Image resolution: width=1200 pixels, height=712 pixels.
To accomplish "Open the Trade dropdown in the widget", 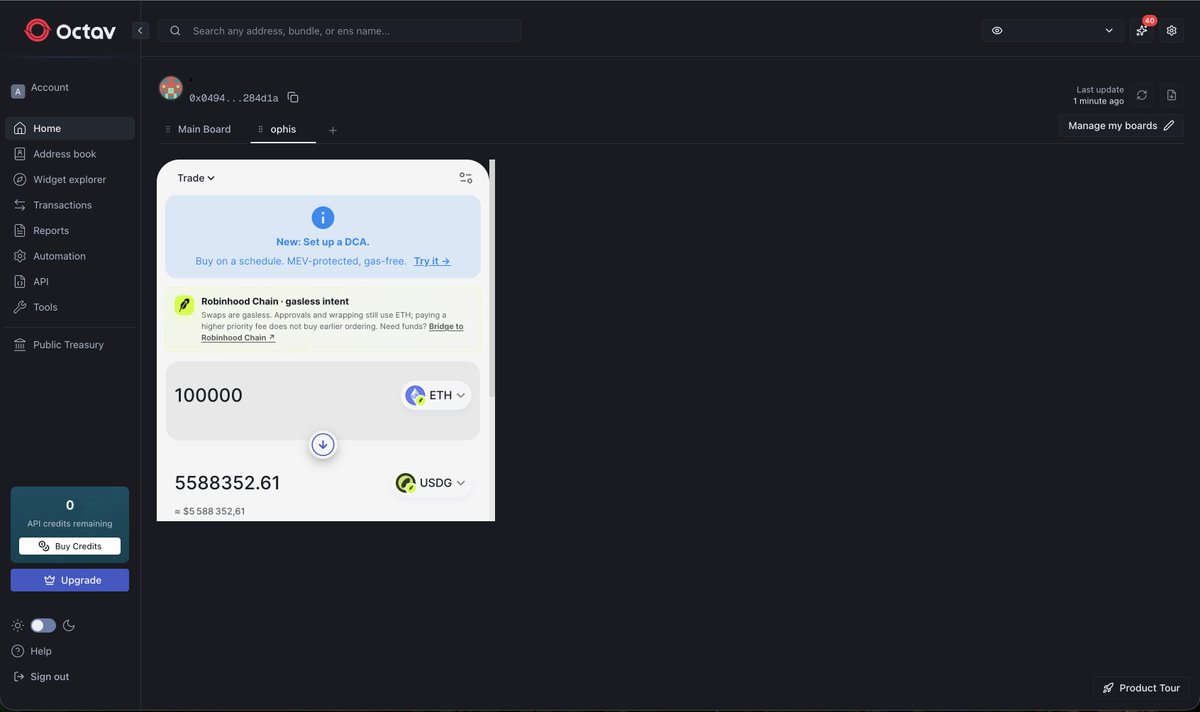I will point(196,178).
